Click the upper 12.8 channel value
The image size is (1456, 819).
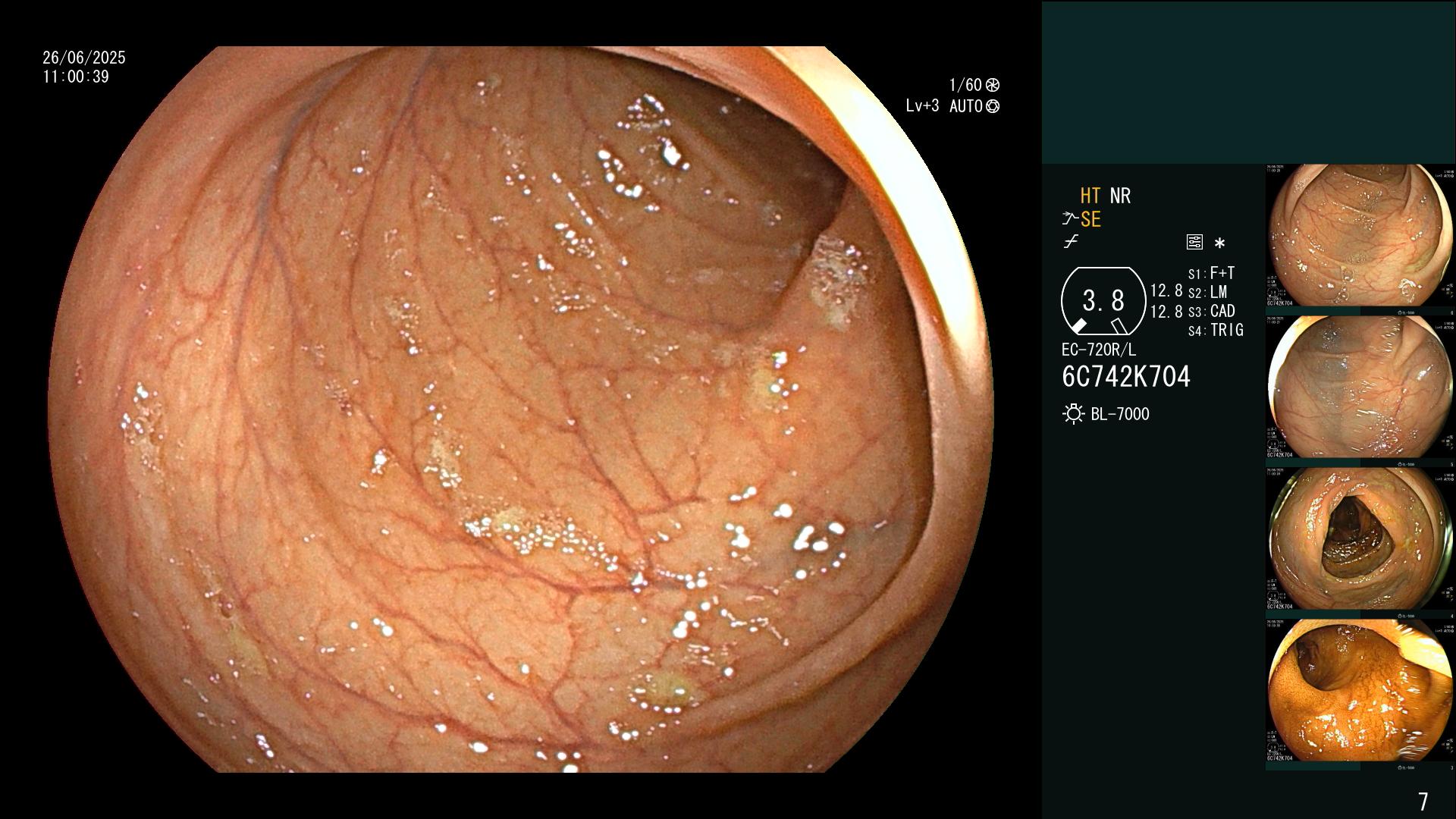click(x=1166, y=291)
